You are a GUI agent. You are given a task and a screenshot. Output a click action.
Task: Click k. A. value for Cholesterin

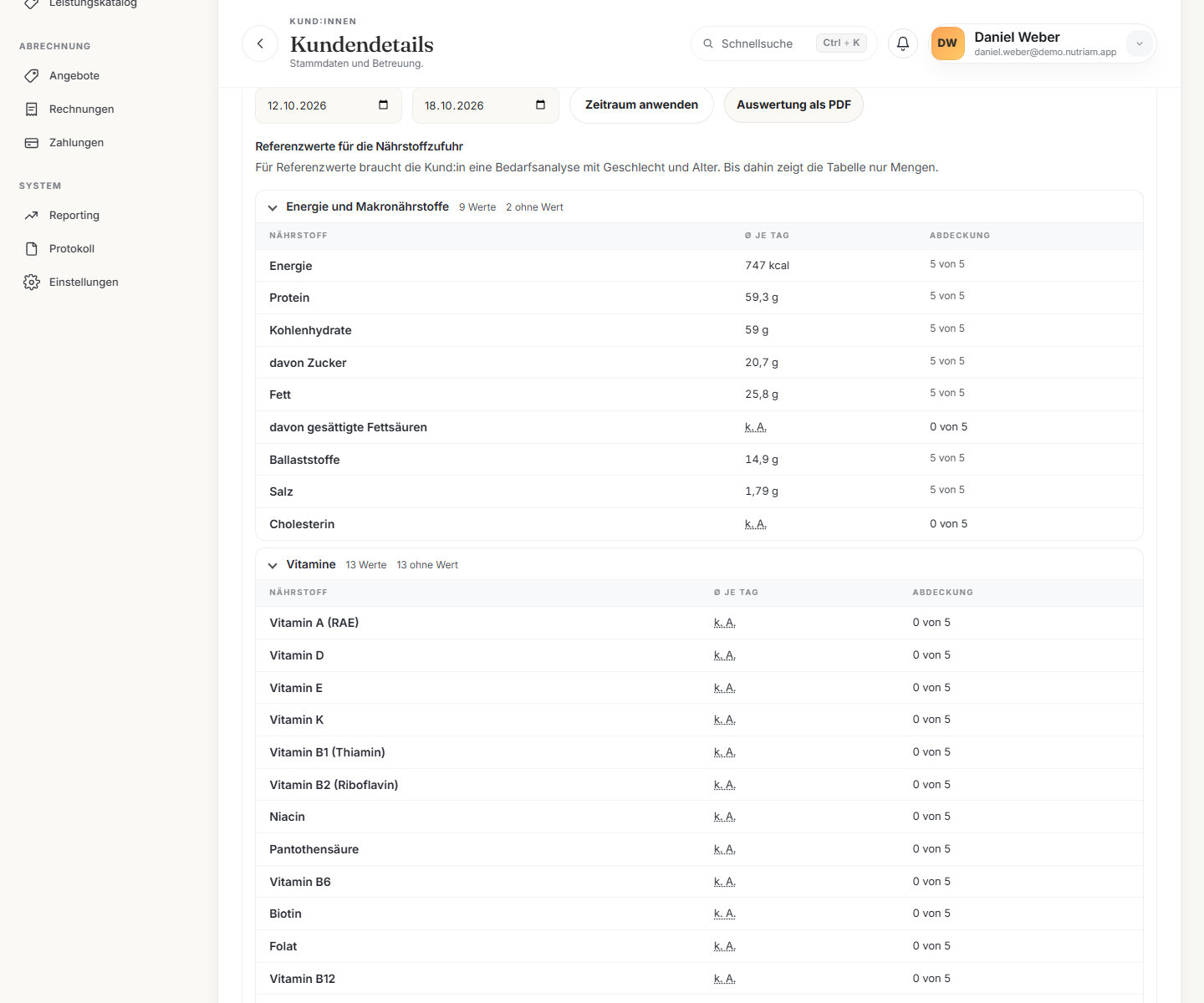[x=756, y=524]
